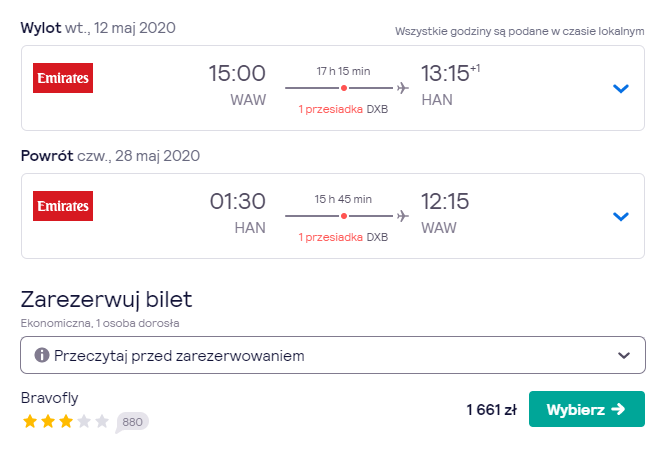Viewport: 665px width, 449px height.
Task: Select the 12:15 WAW arrival time
Action: (x=445, y=214)
